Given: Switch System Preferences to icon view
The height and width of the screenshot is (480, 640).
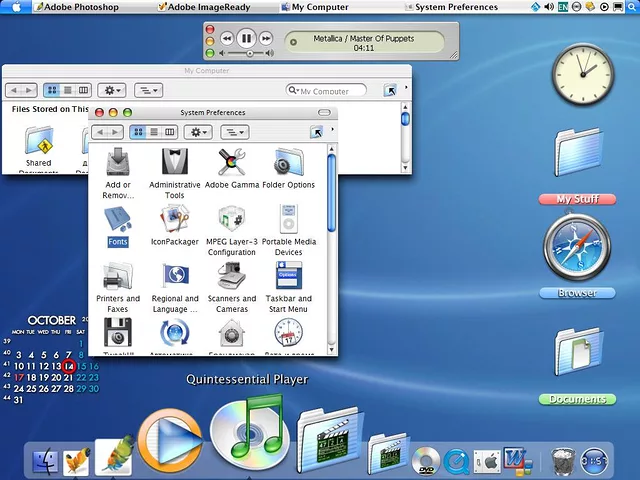Looking at the screenshot, I should pyautogui.click(x=138, y=132).
